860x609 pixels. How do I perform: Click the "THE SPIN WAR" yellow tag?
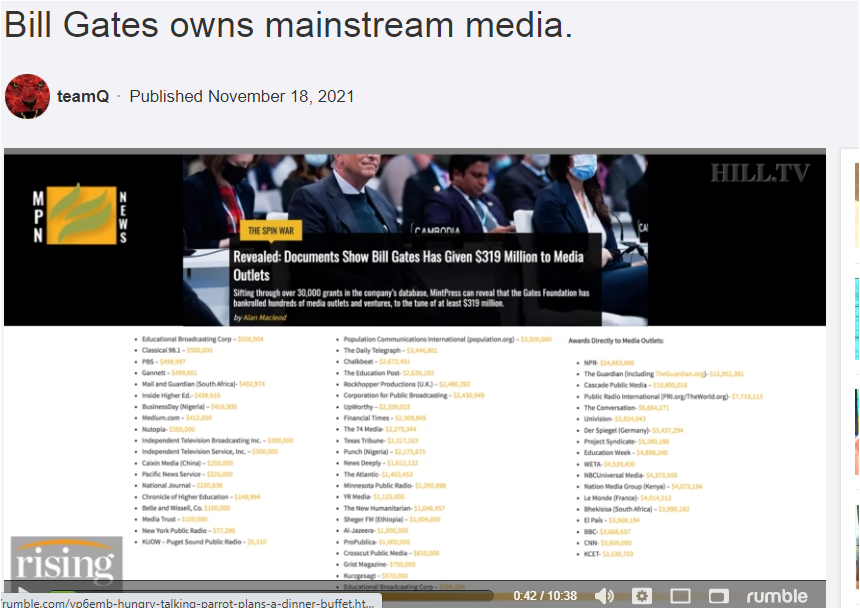(271, 230)
